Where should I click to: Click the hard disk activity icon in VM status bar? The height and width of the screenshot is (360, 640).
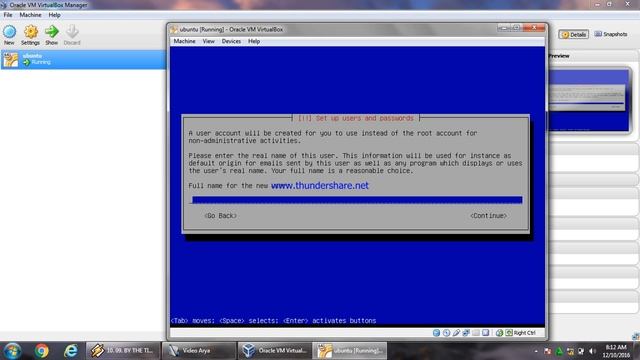pyautogui.click(x=436, y=333)
